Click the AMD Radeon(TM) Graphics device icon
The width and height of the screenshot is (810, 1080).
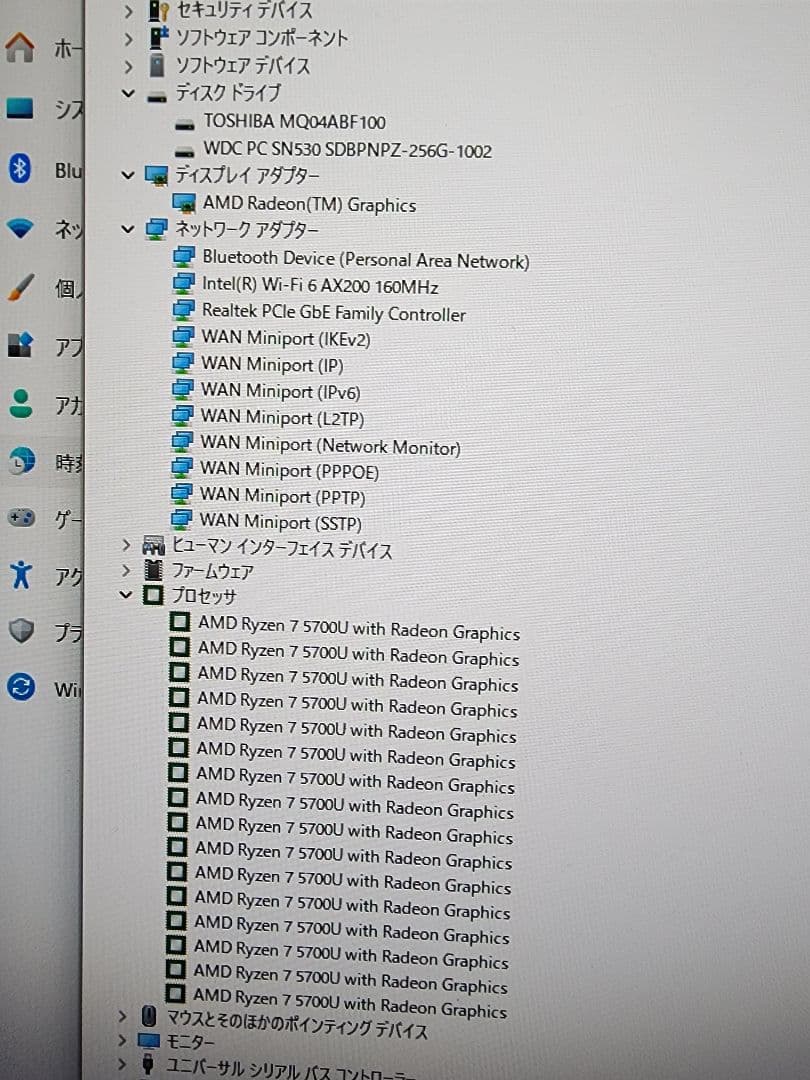(184, 203)
